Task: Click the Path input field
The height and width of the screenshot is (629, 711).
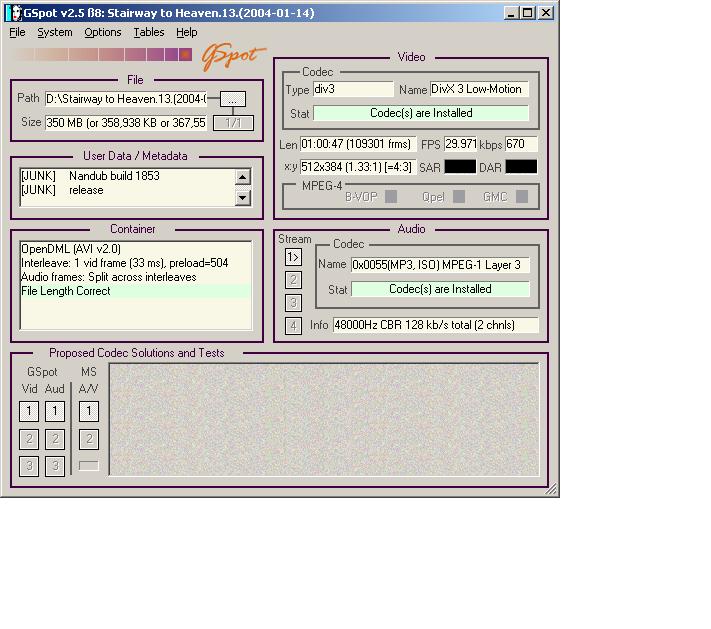Action: [126, 99]
